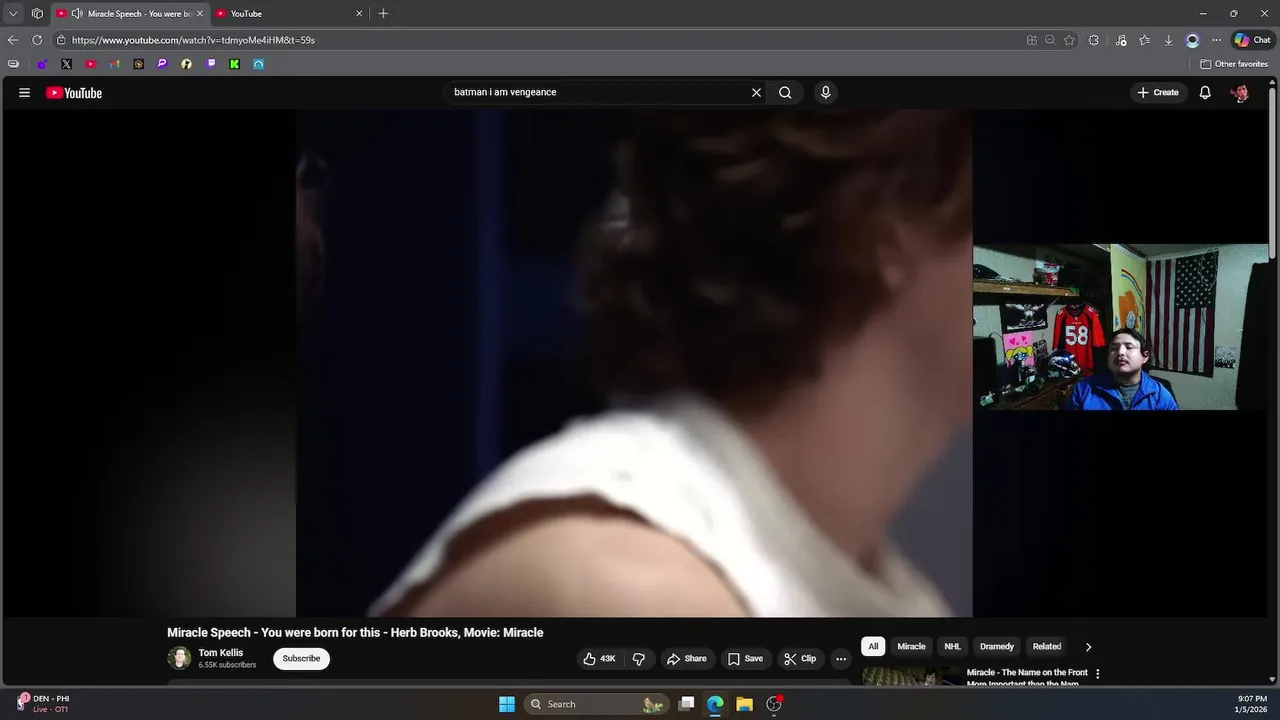Image resolution: width=1280 pixels, height=720 pixels.
Task: Click the video player to pause
Action: pos(634,363)
